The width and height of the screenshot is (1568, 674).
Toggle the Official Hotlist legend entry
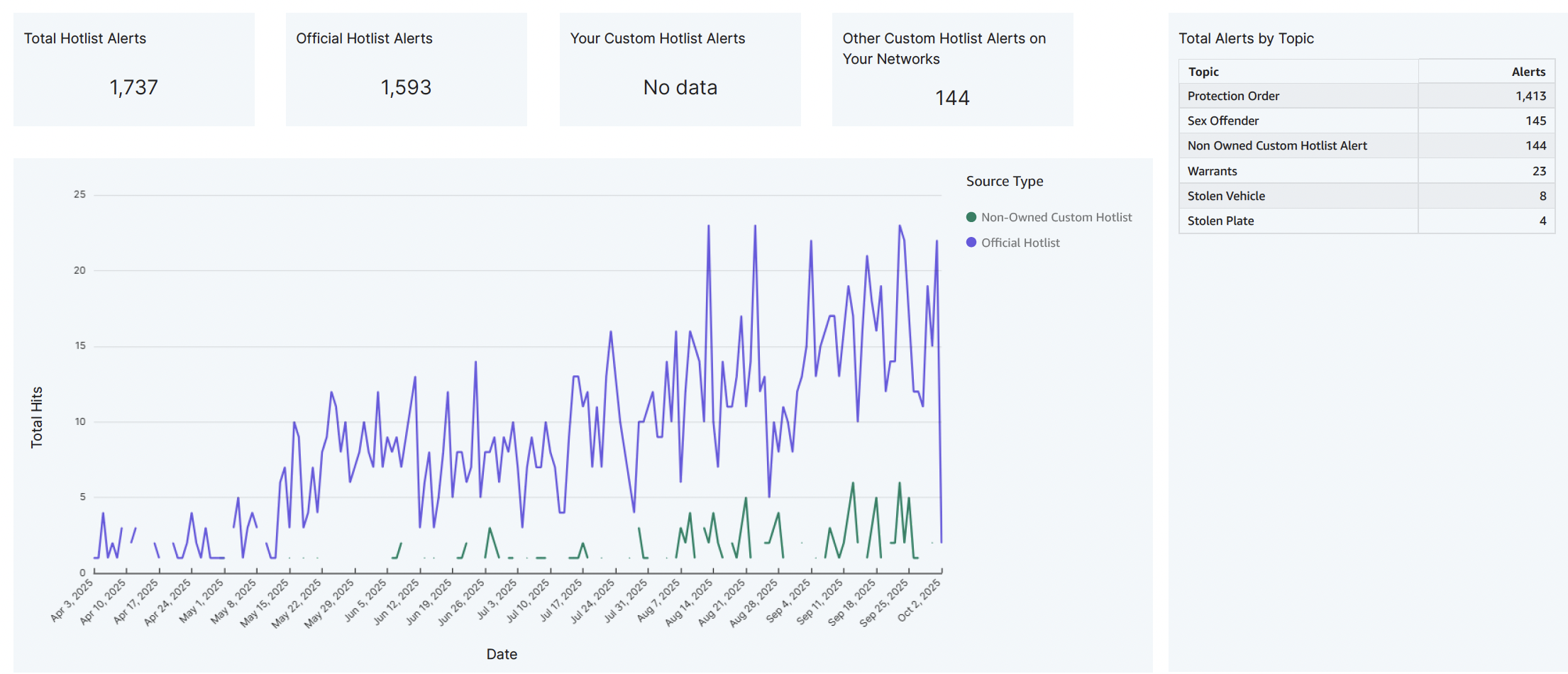1022,243
